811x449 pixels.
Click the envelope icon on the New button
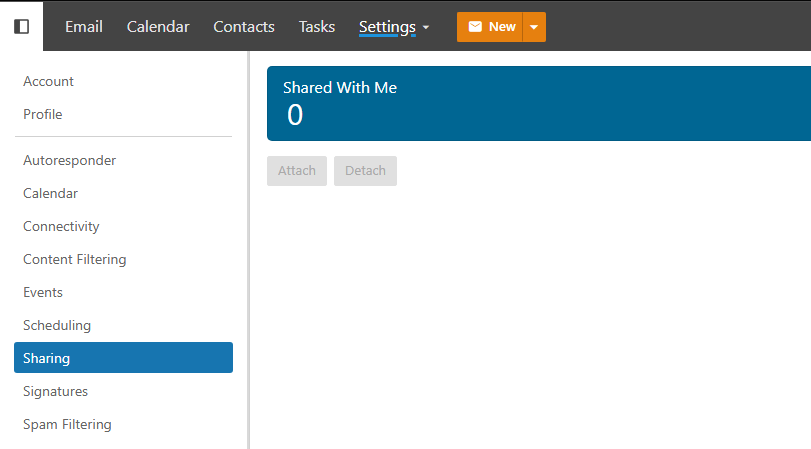click(475, 27)
